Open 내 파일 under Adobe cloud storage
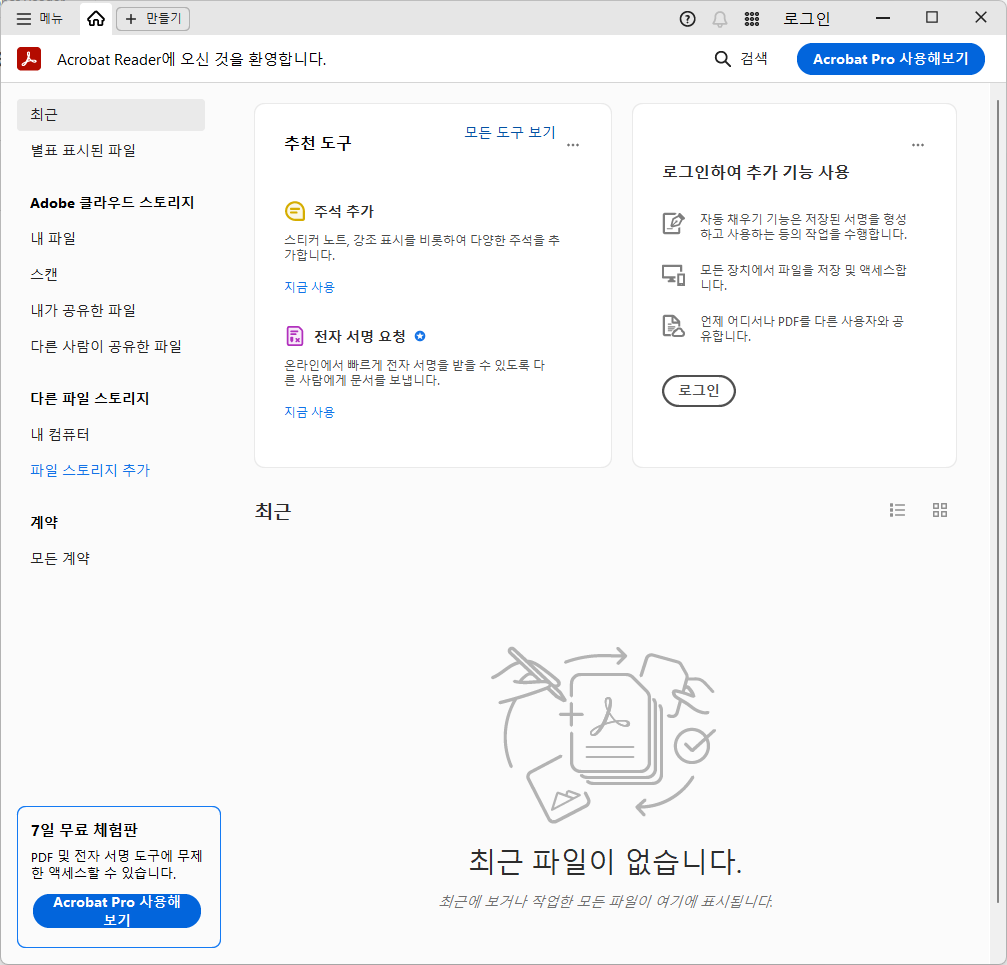Viewport: 1007px width, 965px height. point(53,238)
